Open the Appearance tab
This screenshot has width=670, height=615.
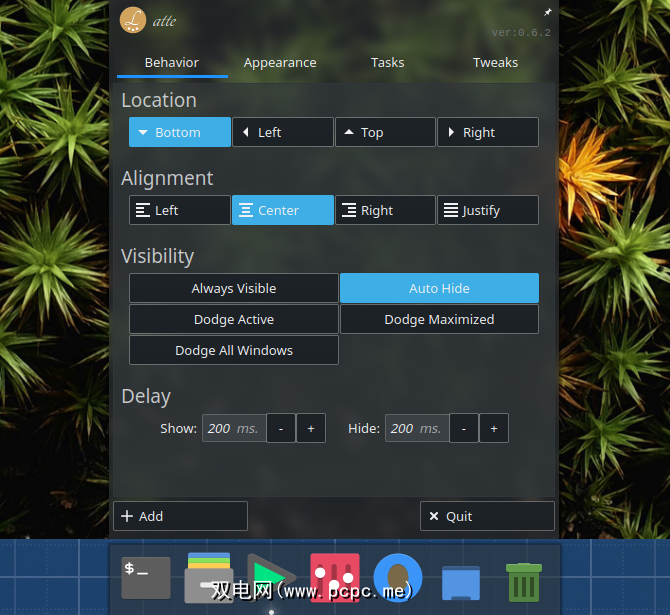(280, 63)
